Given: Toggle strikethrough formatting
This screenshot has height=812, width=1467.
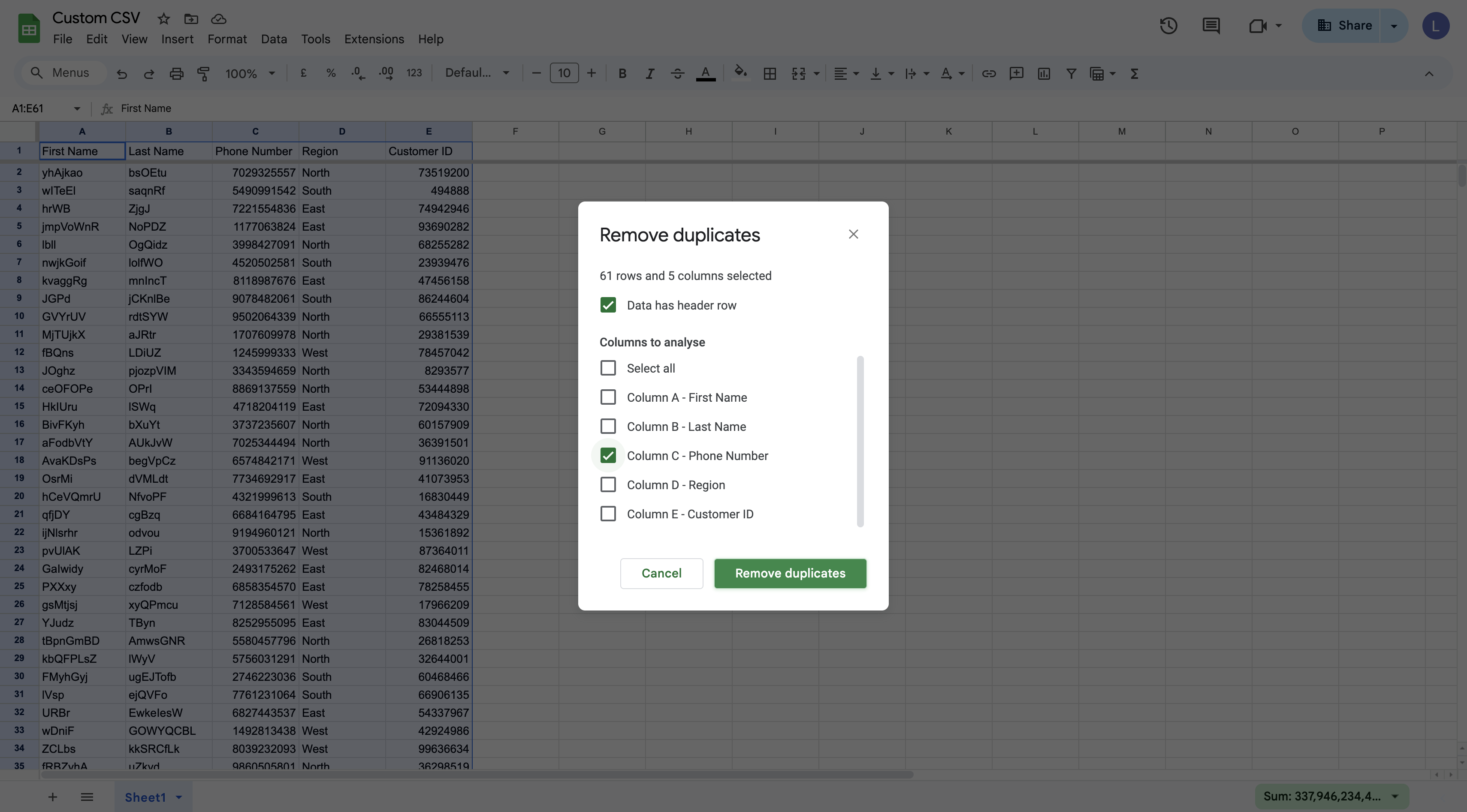Looking at the screenshot, I should pyautogui.click(x=677, y=73).
